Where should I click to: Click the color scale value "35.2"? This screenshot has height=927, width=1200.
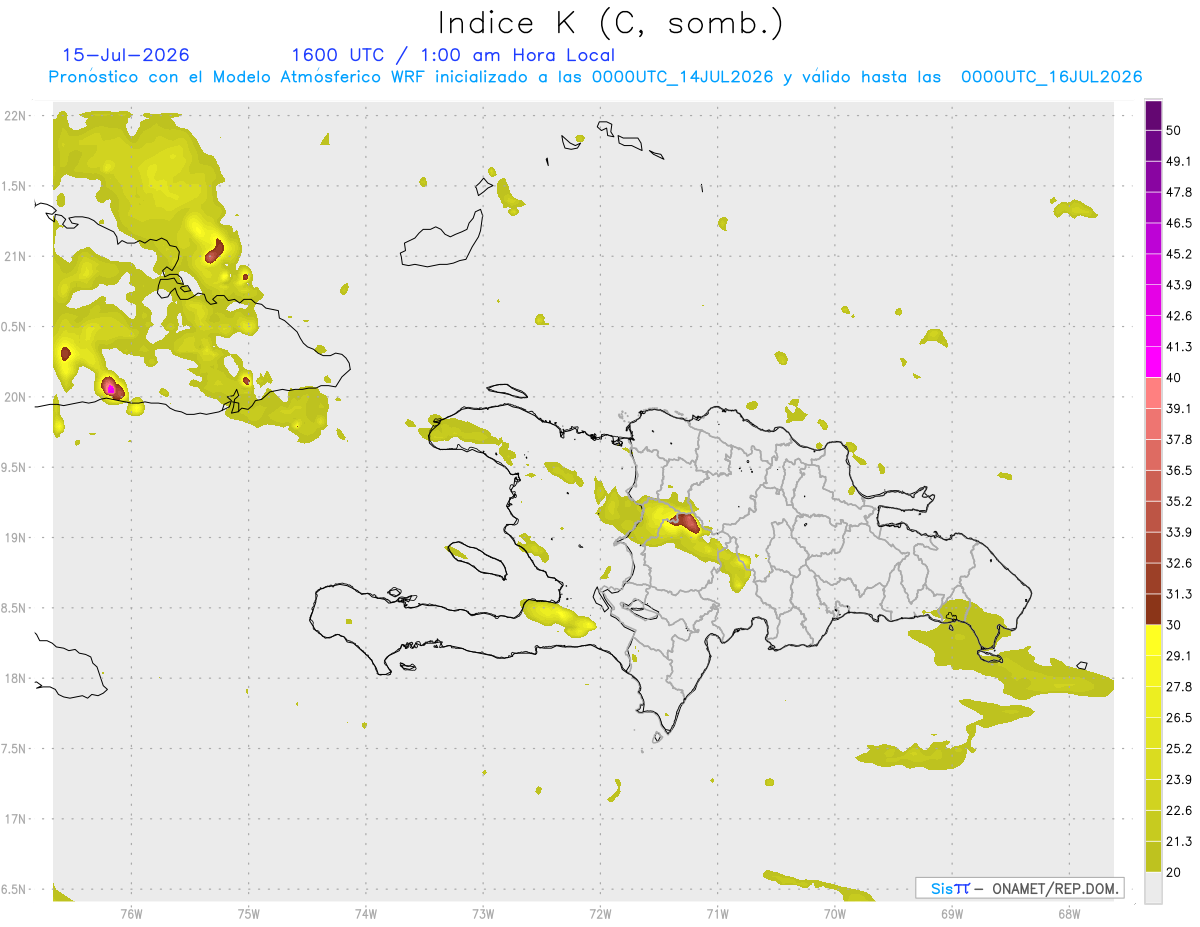click(x=1179, y=501)
